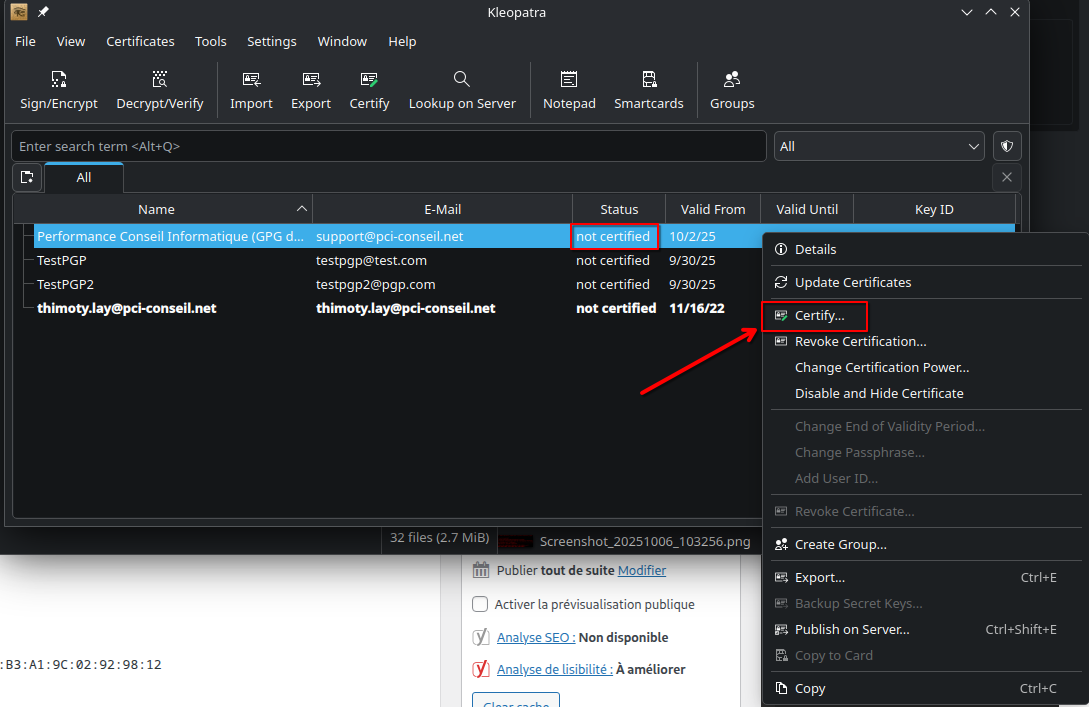Image resolution: width=1089 pixels, height=707 pixels.
Task: Open Lookup on Server tool
Action: coord(462,80)
